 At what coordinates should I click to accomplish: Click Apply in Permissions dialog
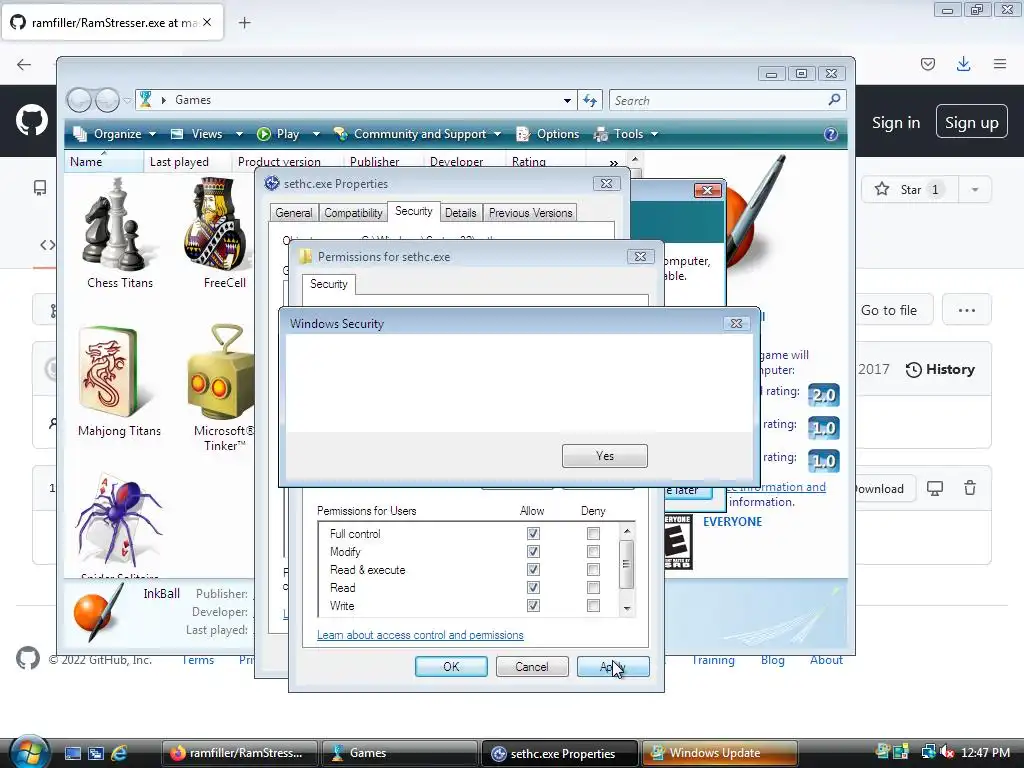coord(613,667)
